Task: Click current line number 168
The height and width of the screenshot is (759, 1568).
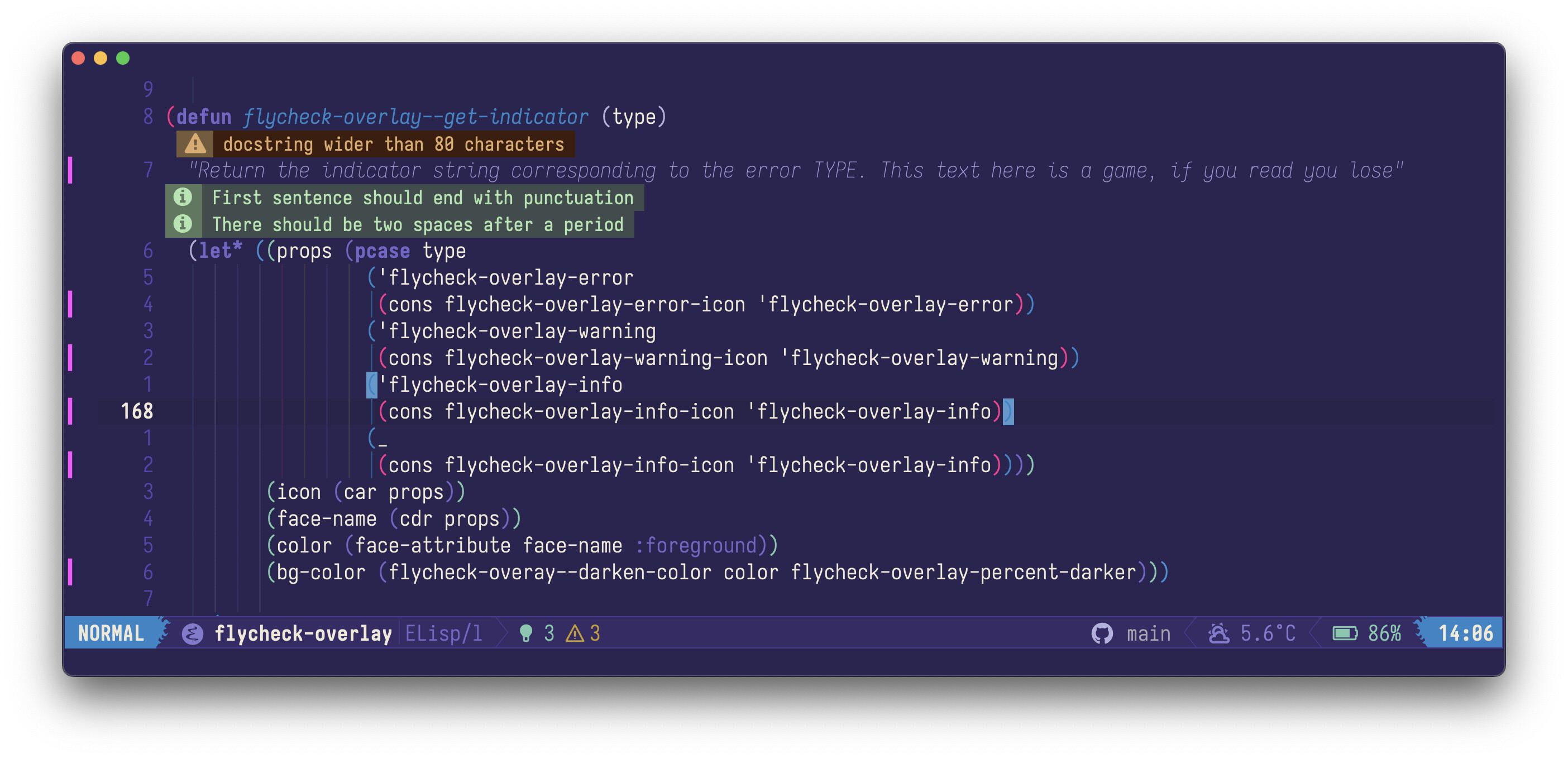Action: tap(137, 412)
